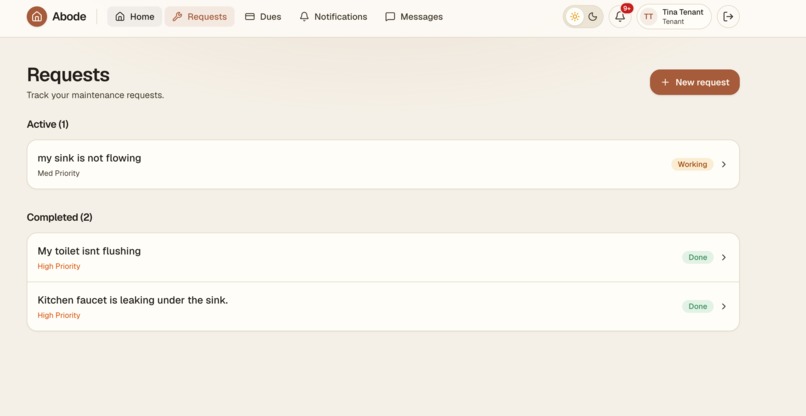Expand chevron on the toilet flushing row

point(724,257)
